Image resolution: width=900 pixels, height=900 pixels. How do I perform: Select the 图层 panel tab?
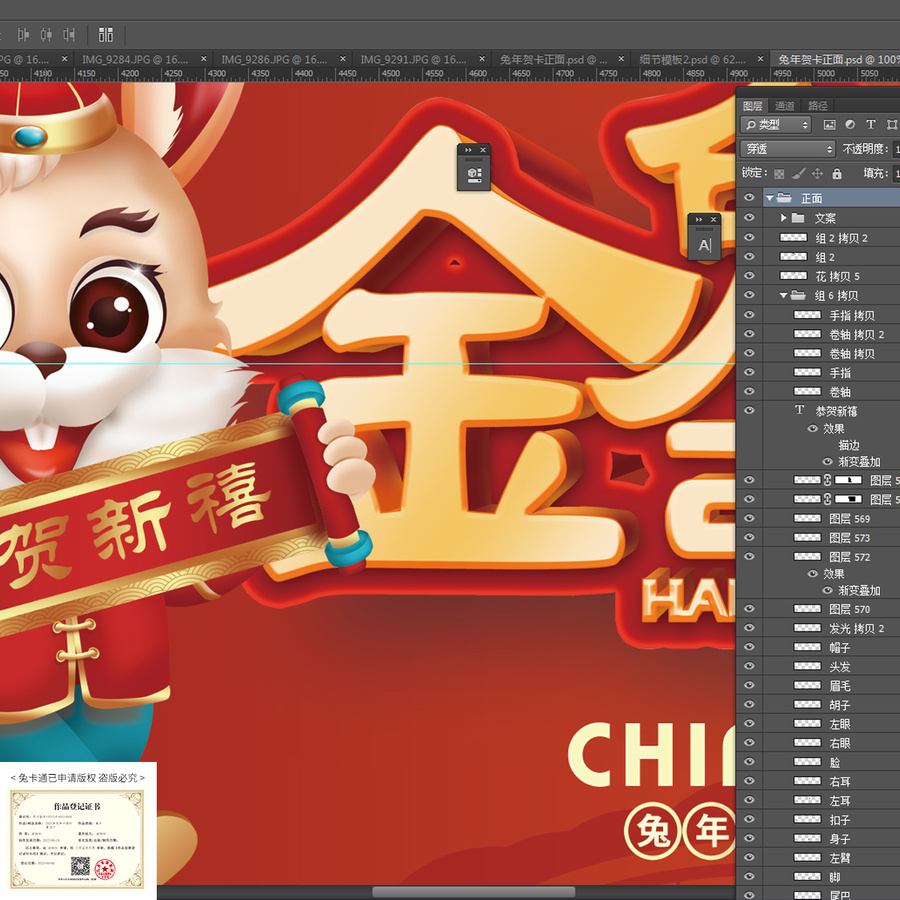point(752,106)
